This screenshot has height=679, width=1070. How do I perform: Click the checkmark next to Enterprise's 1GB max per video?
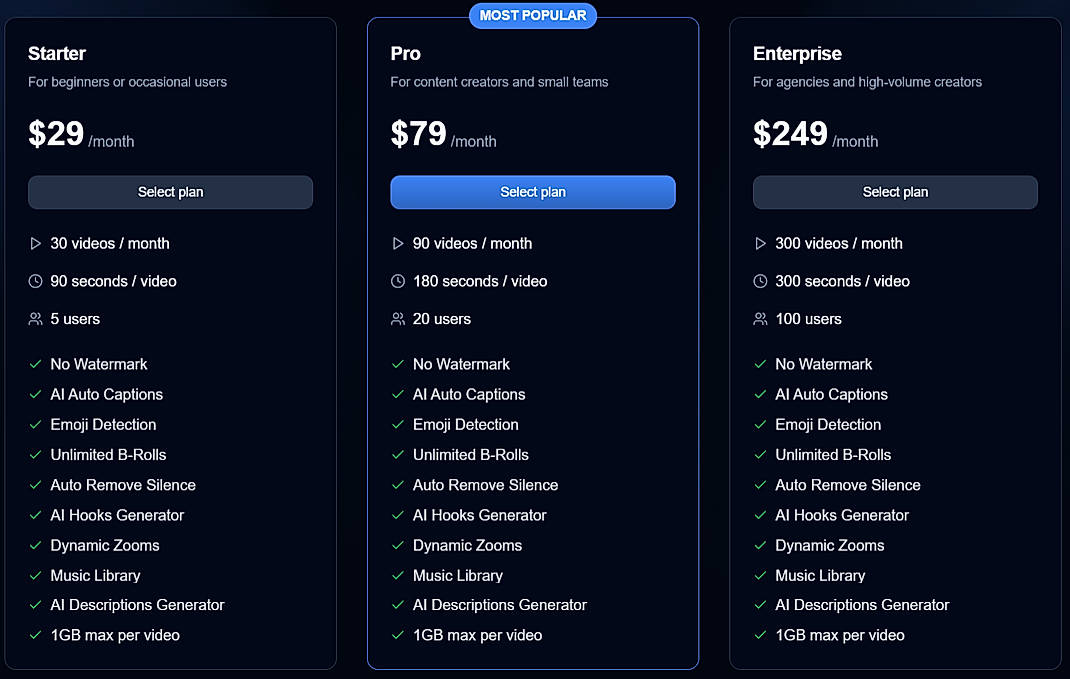[x=758, y=635]
